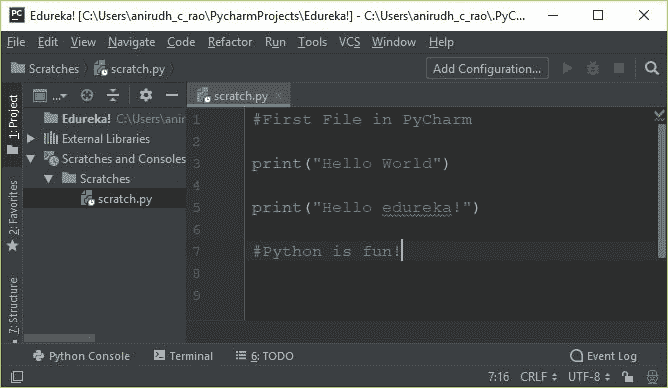Screen dimensions: 668x388
Task: Open the Refactor menu
Action: (x=230, y=42)
